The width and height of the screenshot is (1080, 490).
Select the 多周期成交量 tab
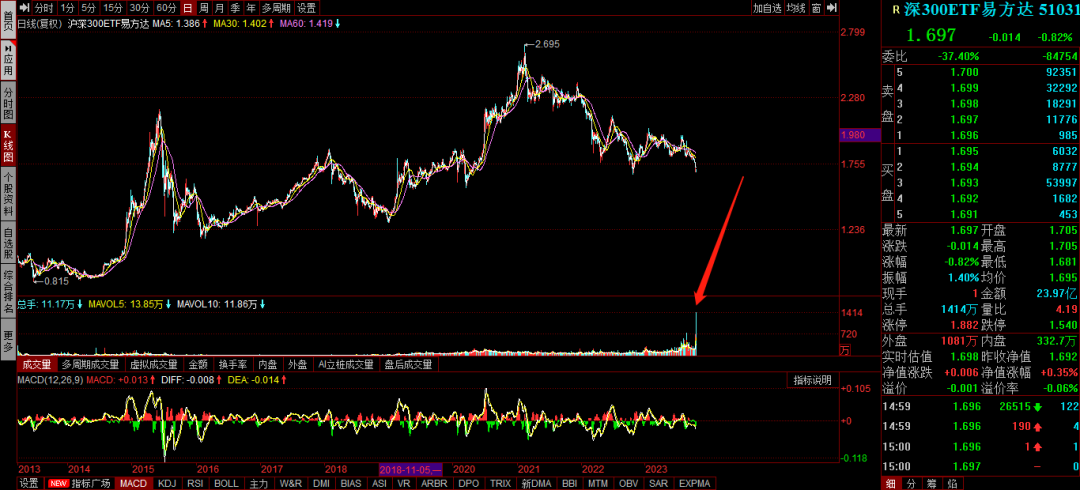(x=90, y=365)
